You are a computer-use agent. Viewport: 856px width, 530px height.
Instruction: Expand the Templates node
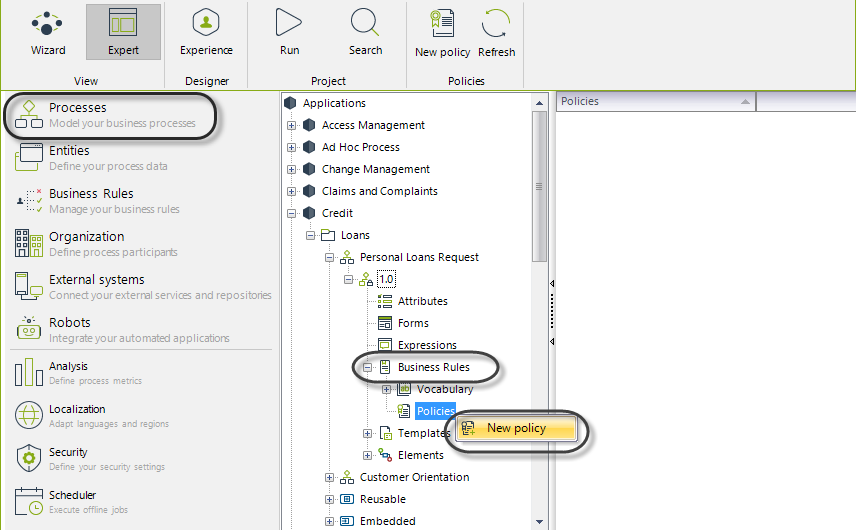tap(367, 433)
